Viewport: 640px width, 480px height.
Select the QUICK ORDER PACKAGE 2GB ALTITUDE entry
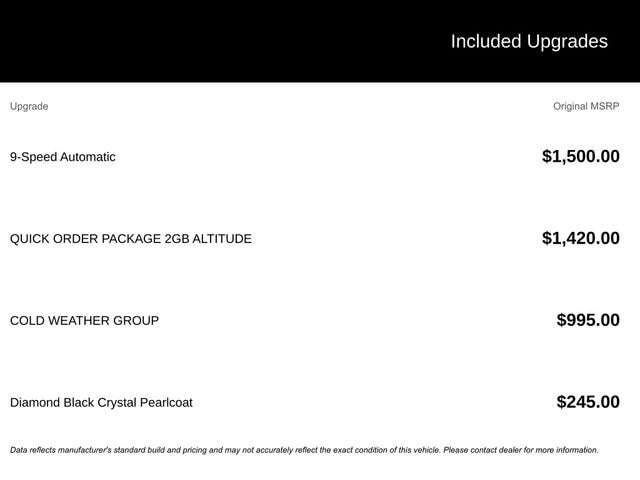point(130,239)
